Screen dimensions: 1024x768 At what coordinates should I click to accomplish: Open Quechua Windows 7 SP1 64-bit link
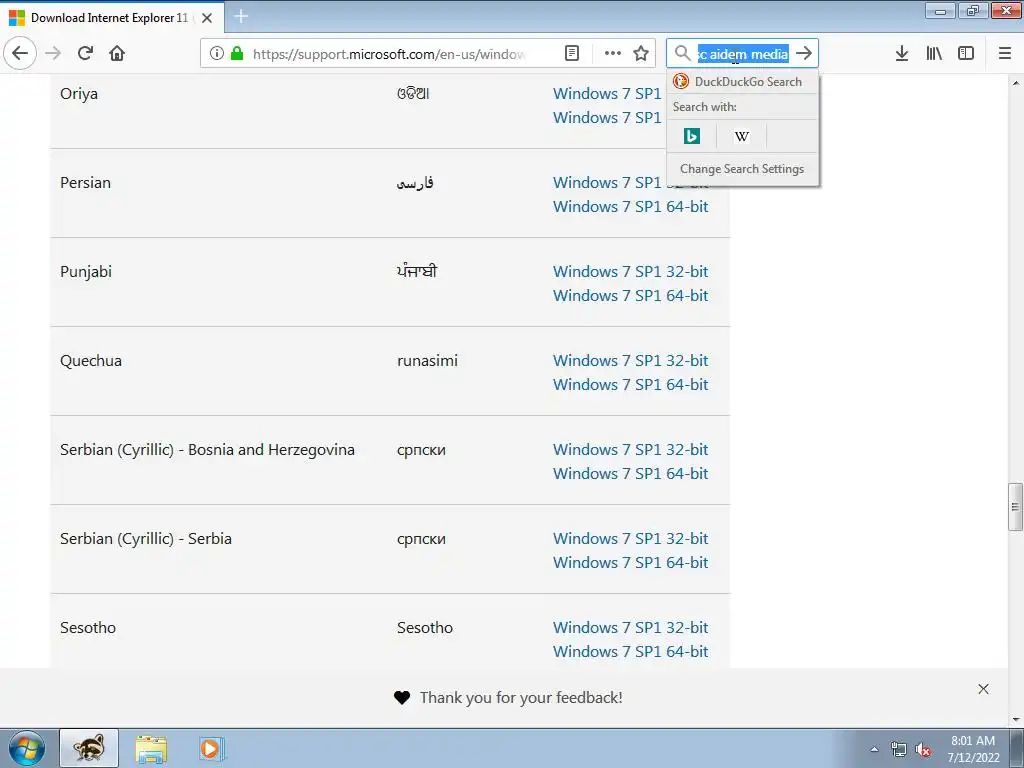point(630,385)
